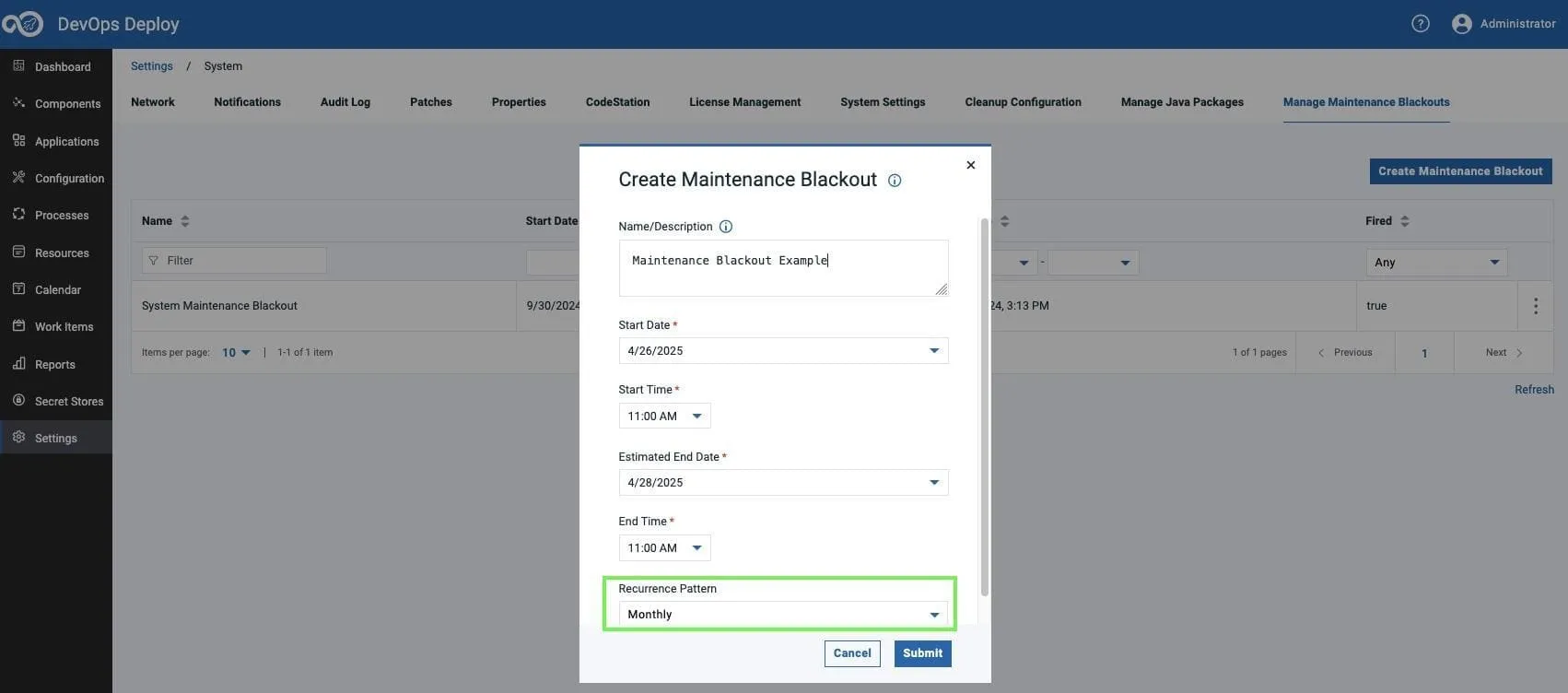
Task: Open row actions kebab menu for System Maintenance Blackout
Action: tap(1535, 306)
